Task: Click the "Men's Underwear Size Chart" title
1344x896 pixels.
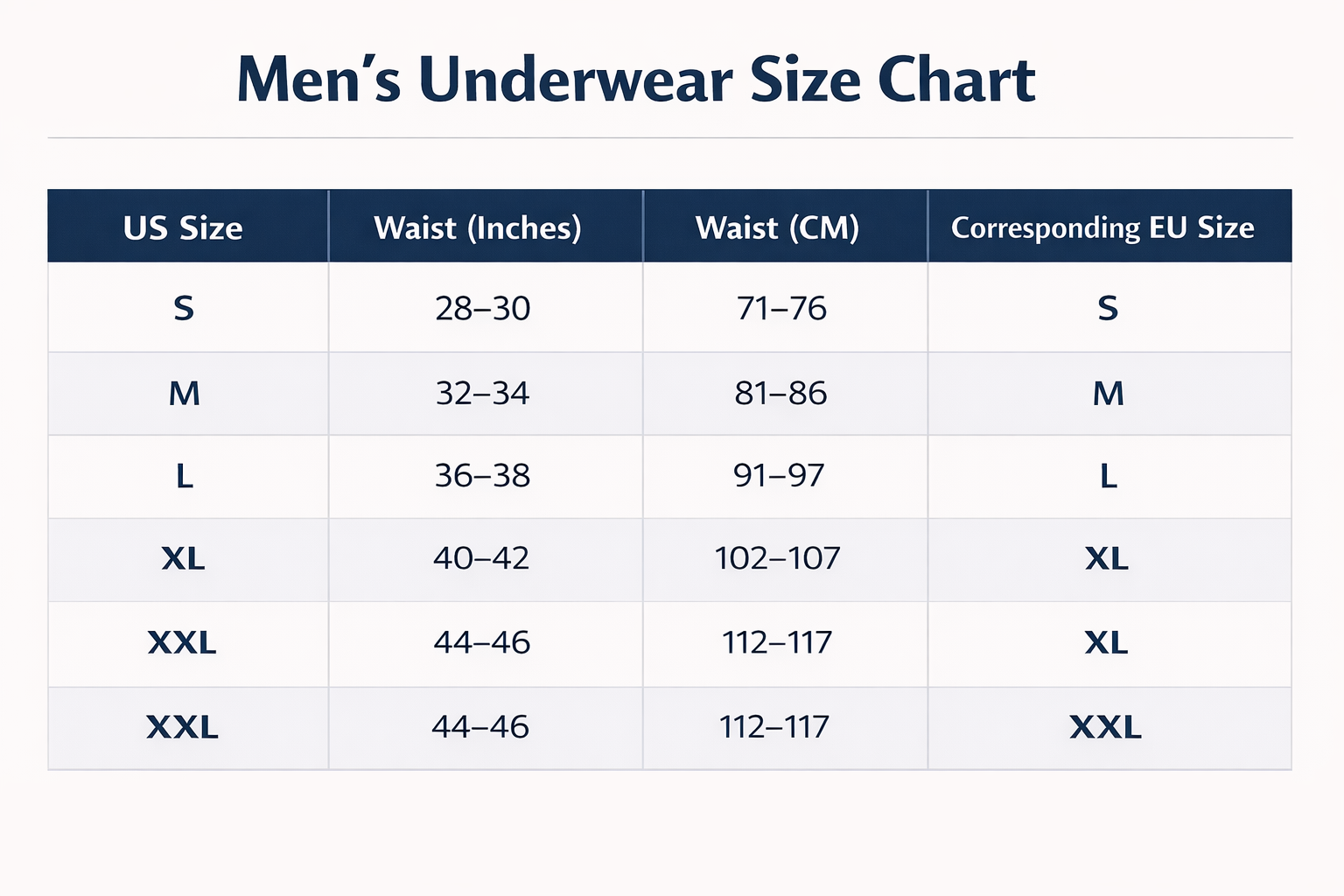Action: (636, 80)
